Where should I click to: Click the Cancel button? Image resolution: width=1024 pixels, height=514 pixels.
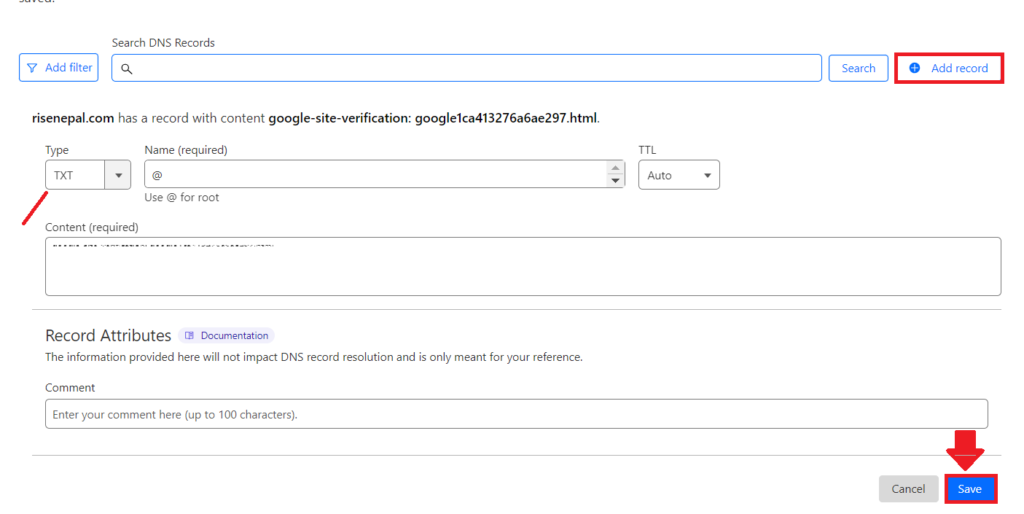point(908,489)
